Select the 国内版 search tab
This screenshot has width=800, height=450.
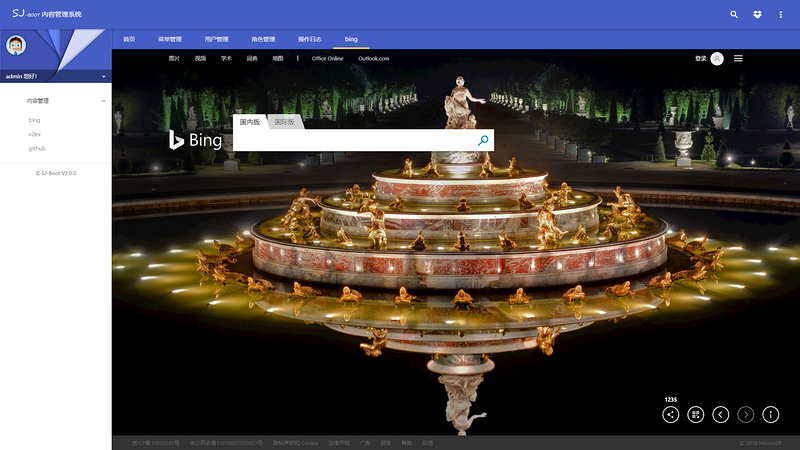250,122
